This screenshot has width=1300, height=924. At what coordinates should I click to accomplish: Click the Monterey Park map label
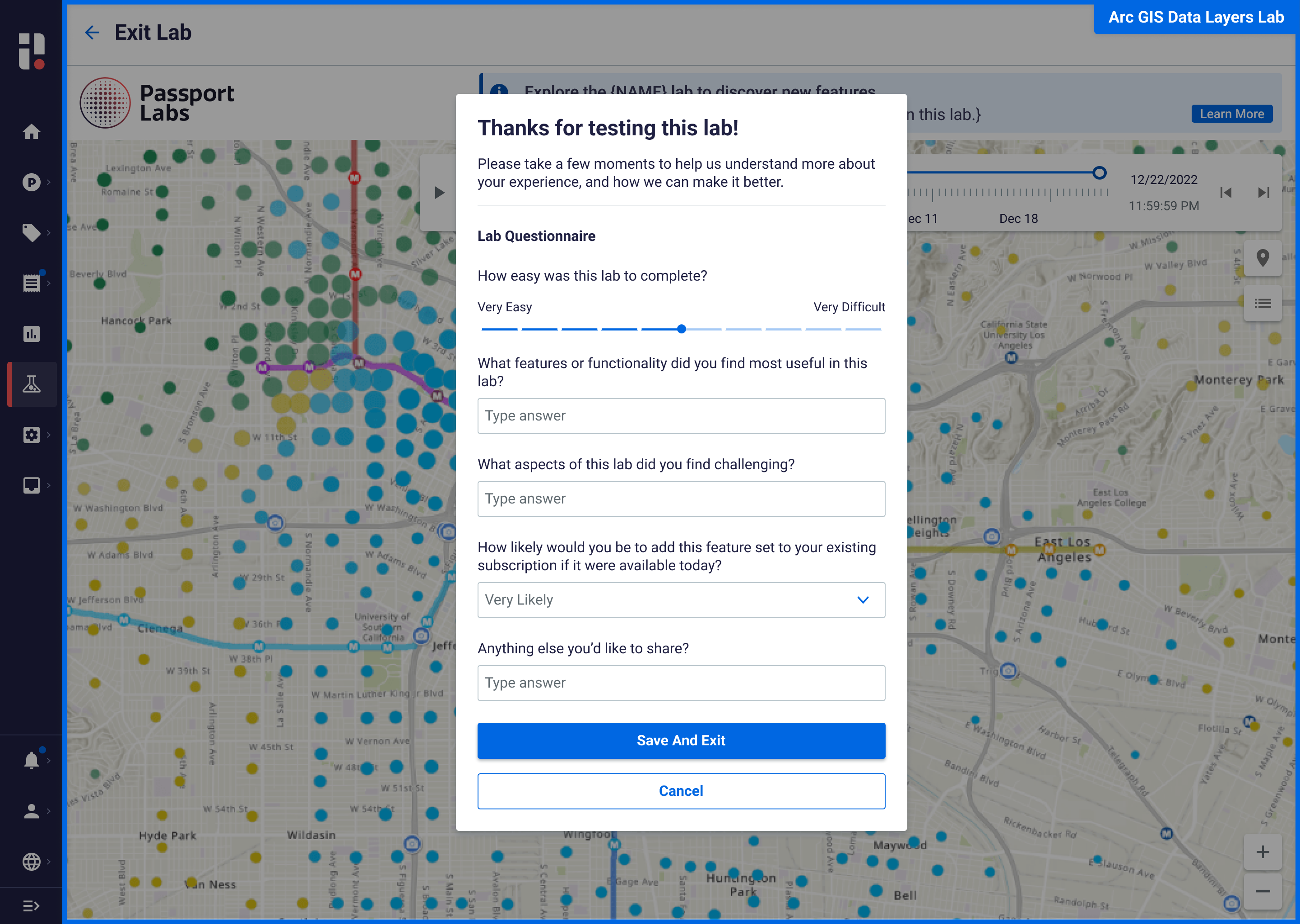pos(1239,379)
